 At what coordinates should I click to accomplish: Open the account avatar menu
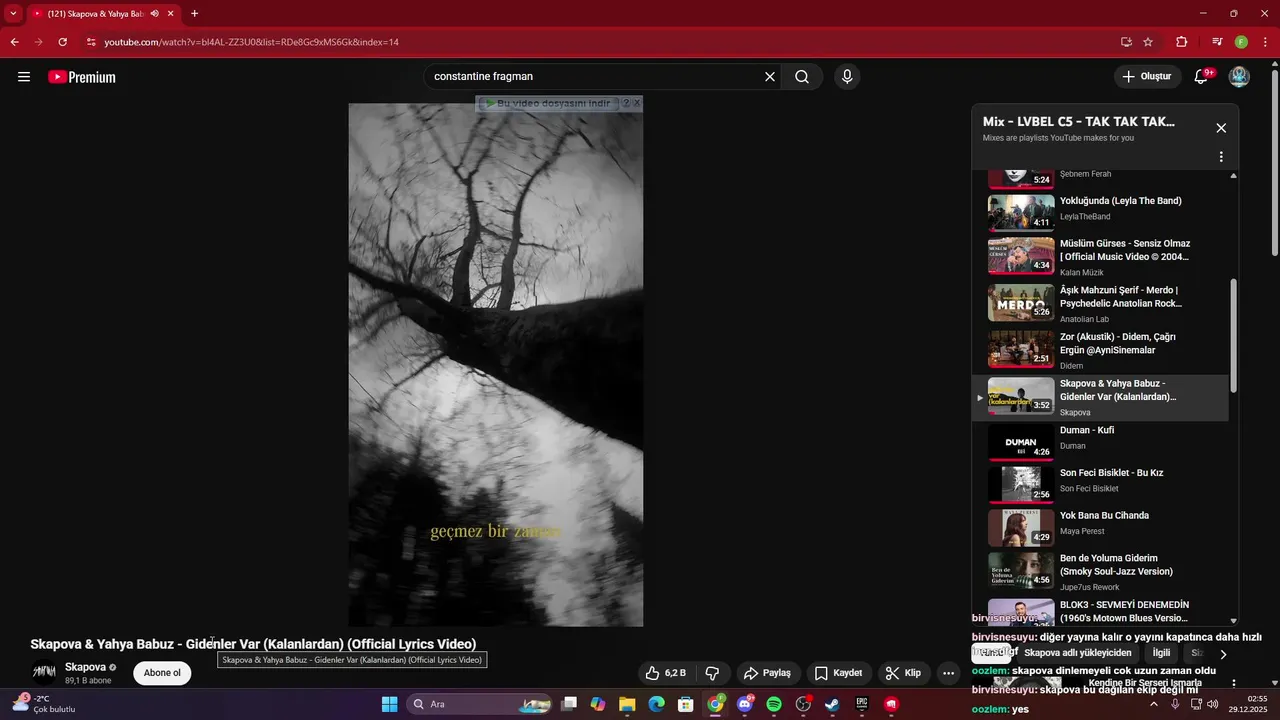1239,77
